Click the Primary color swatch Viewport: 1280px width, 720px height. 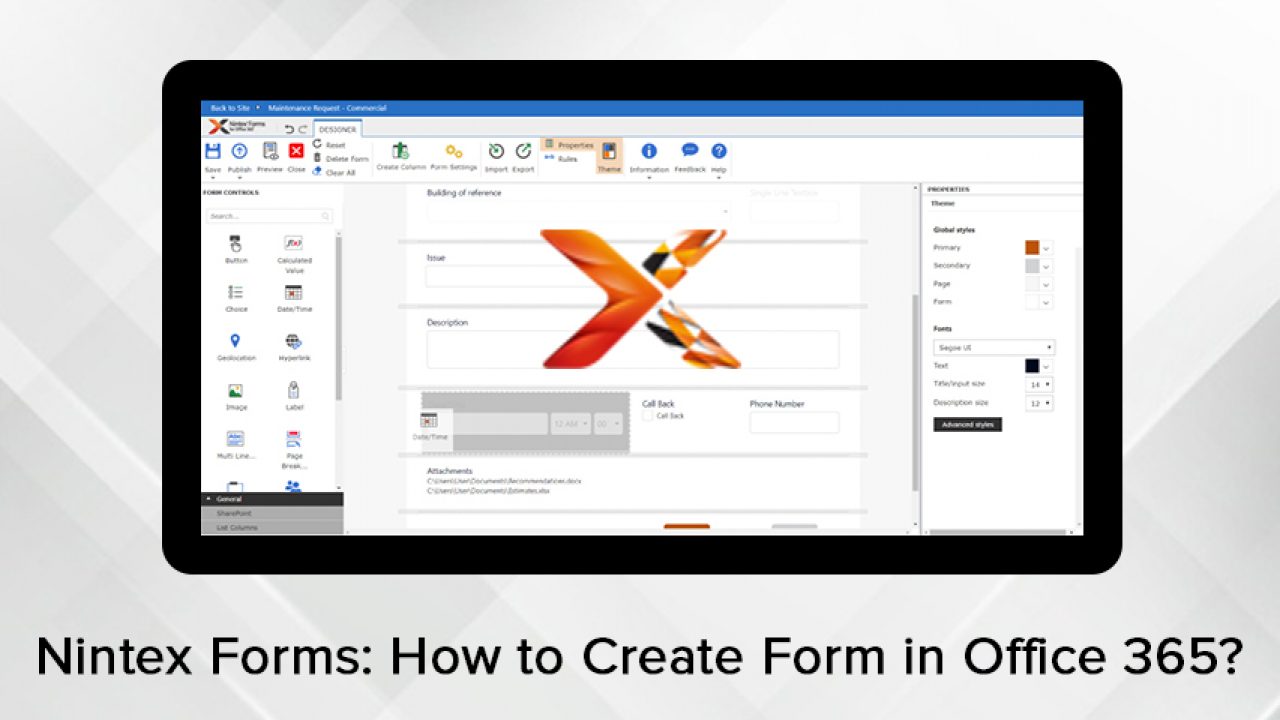tap(1032, 247)
